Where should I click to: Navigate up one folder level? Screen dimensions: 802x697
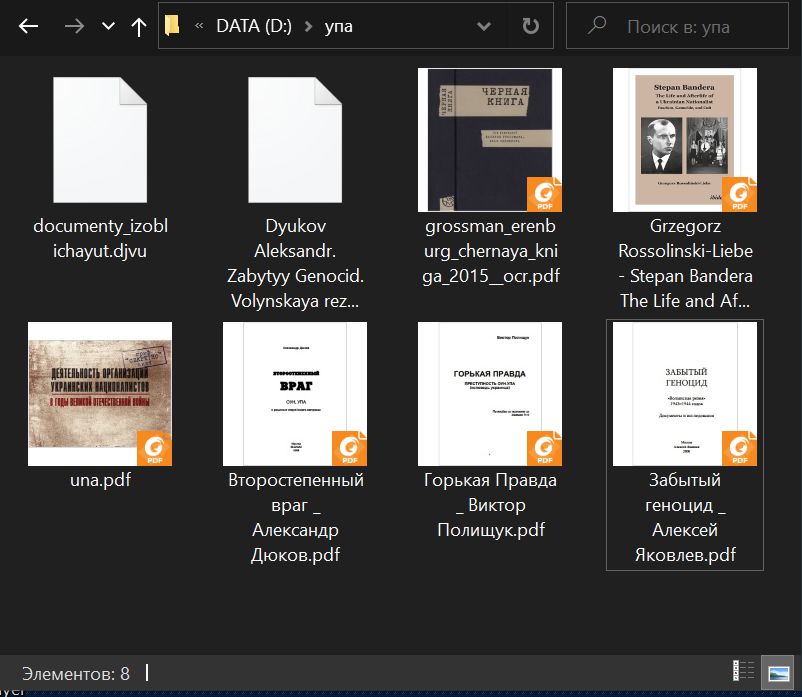139,27
